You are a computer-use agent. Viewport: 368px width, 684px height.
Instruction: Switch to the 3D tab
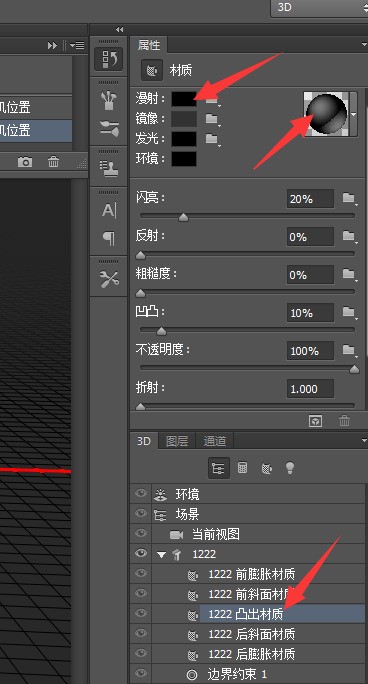tap(144, 441)
